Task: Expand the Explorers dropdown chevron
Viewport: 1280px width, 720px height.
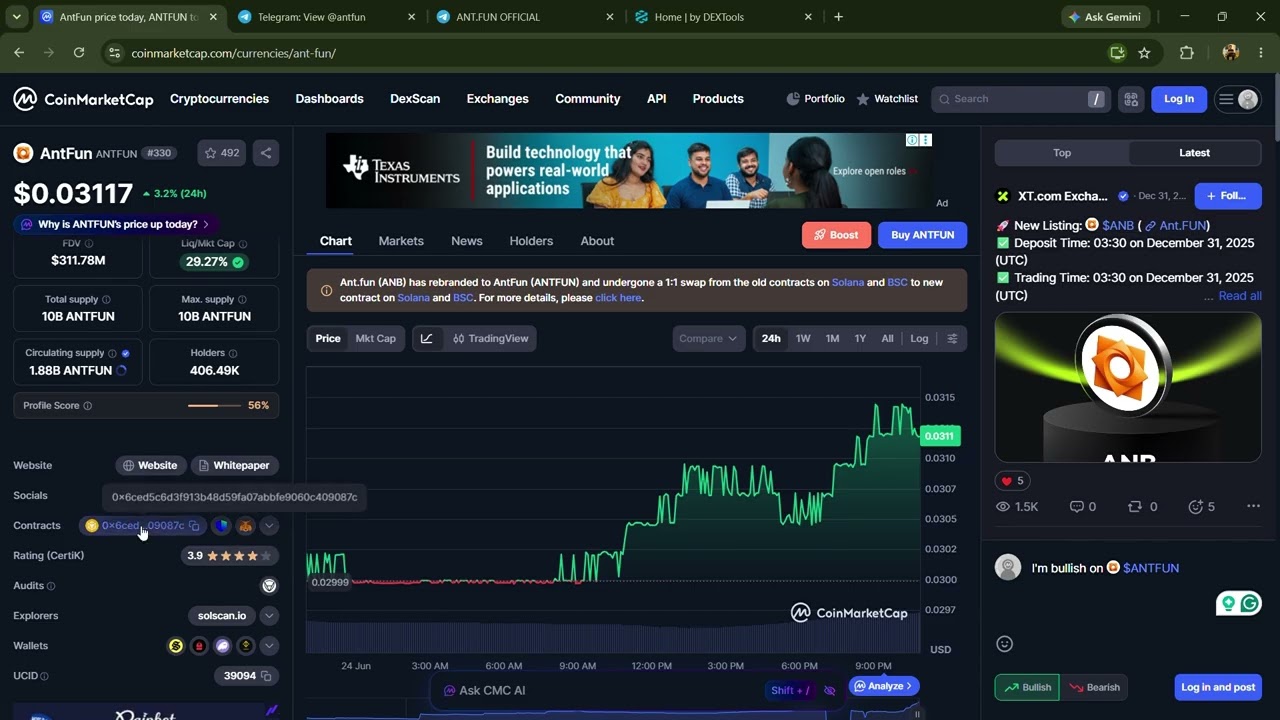Action: pos(269,616)
